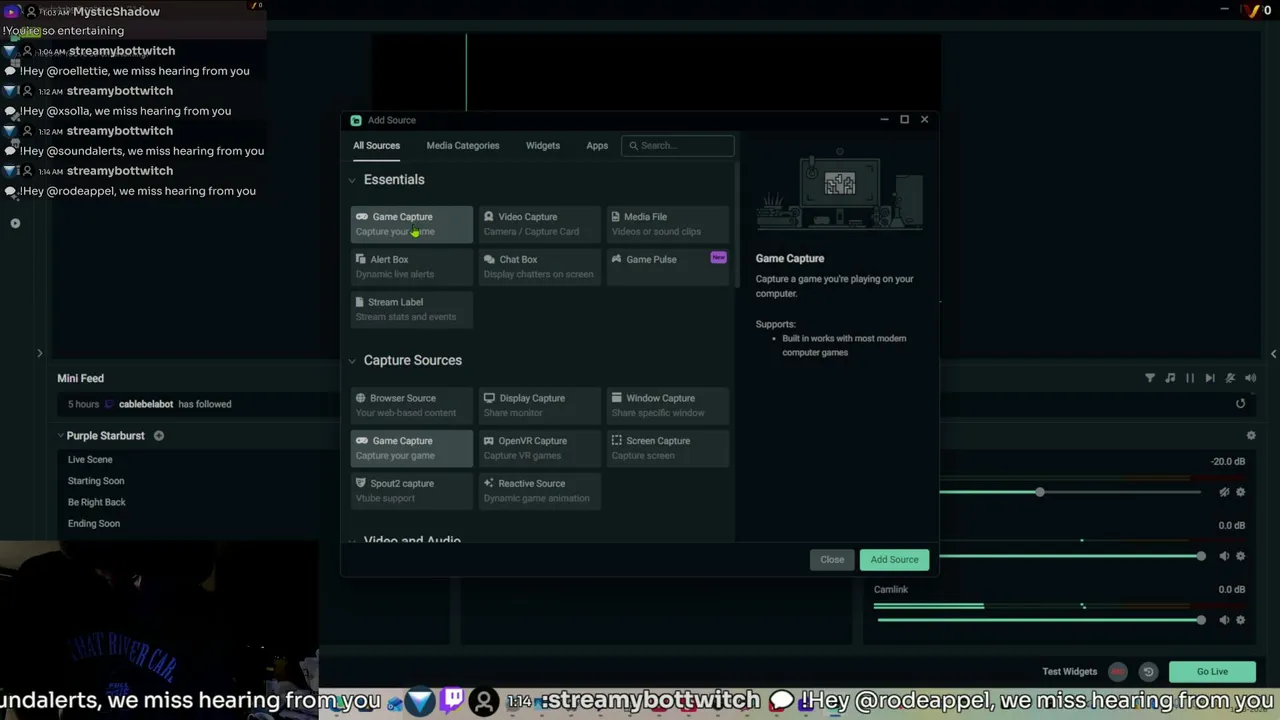Viewport: 1280px width, 720px height.
Task: Select Game Capture under Capture Sources
Action: (x=411, y=448)
